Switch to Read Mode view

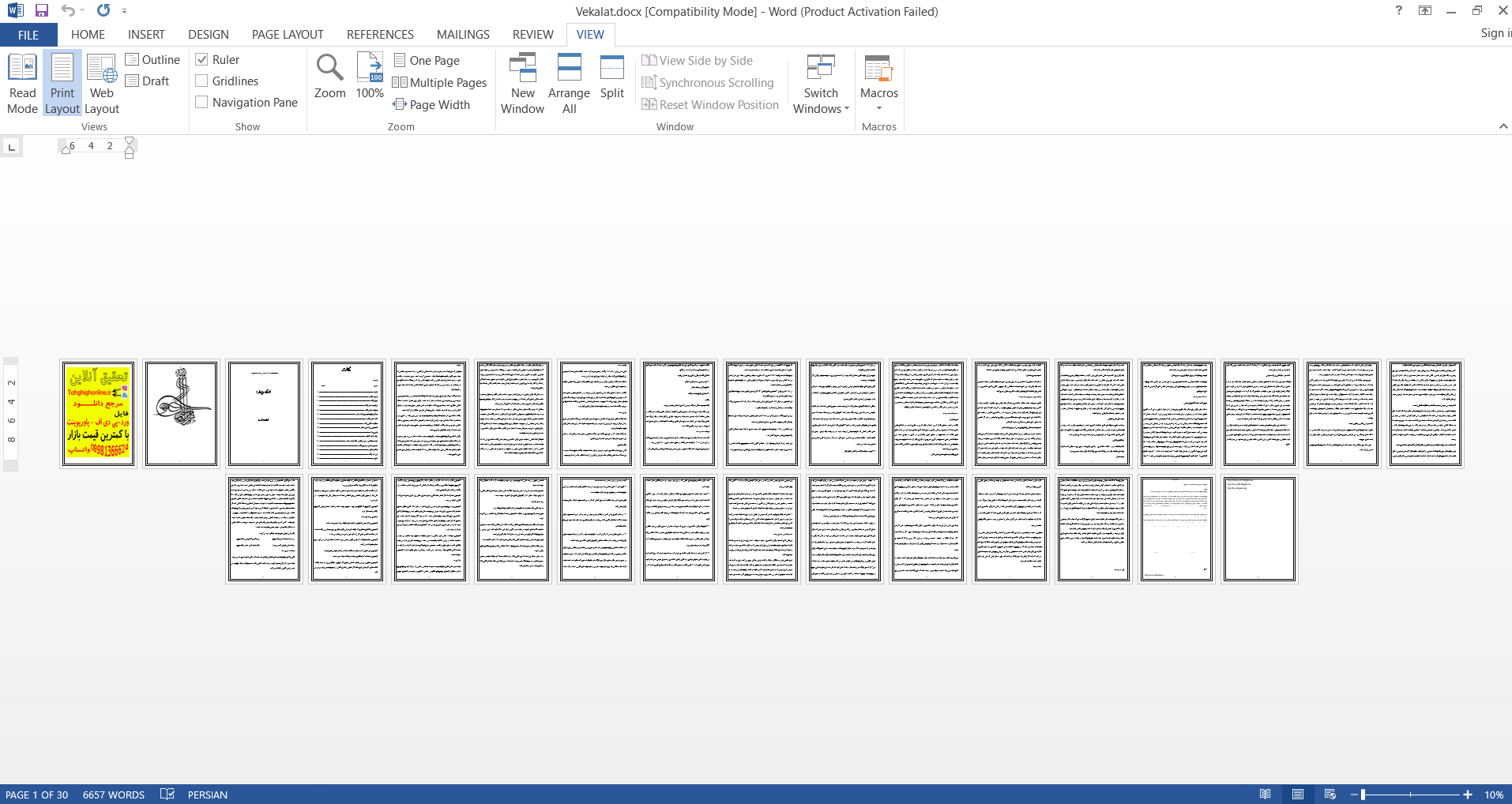coord(22,84)
